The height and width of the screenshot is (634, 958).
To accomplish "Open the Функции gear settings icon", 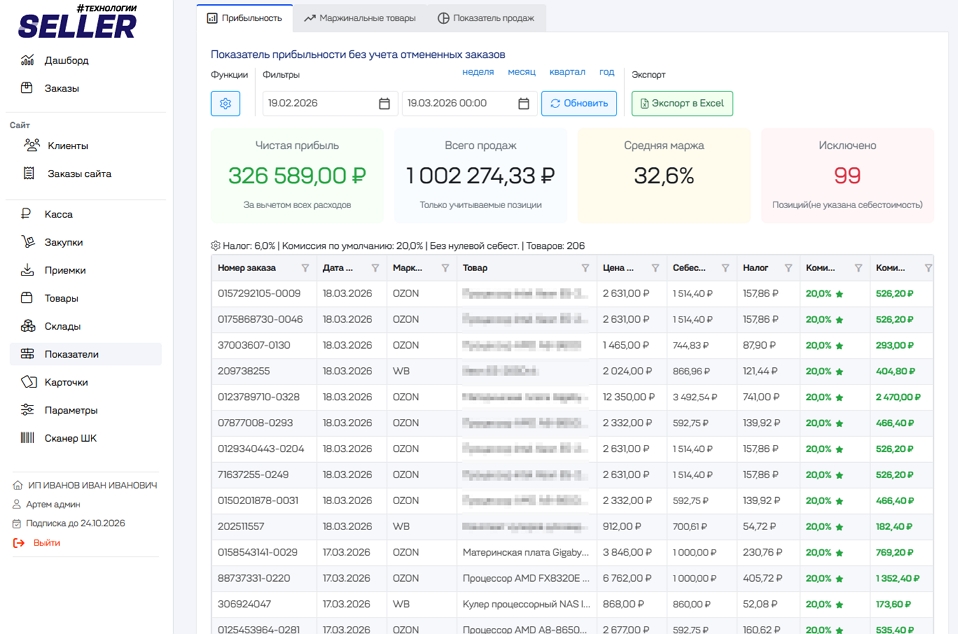I will (225, 103).
